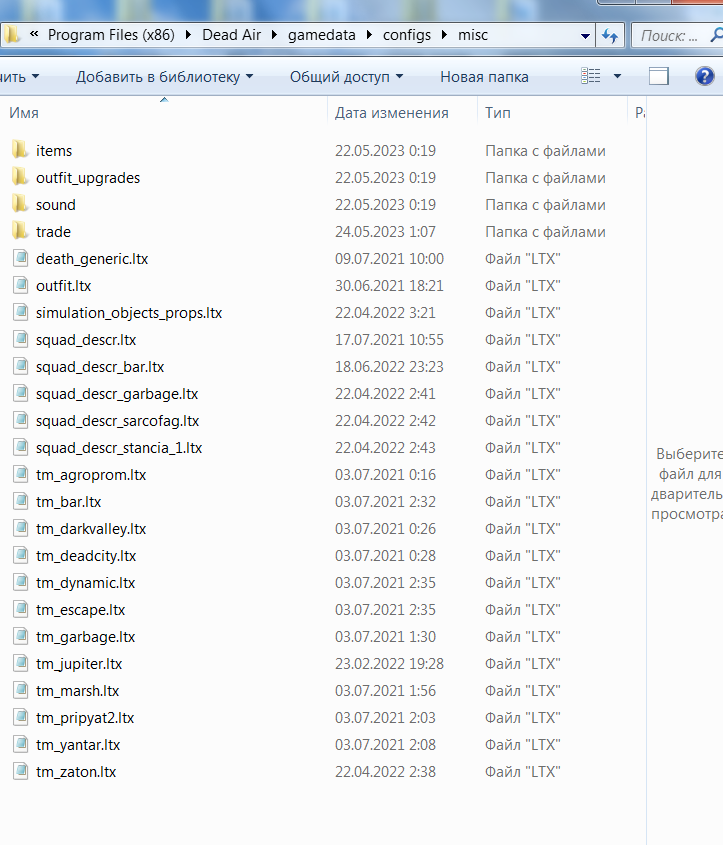Screen dimensions: 723x845
Task: Click the outfit.ltx file icon
Action: pyautogui.click(x=20, y=285)
